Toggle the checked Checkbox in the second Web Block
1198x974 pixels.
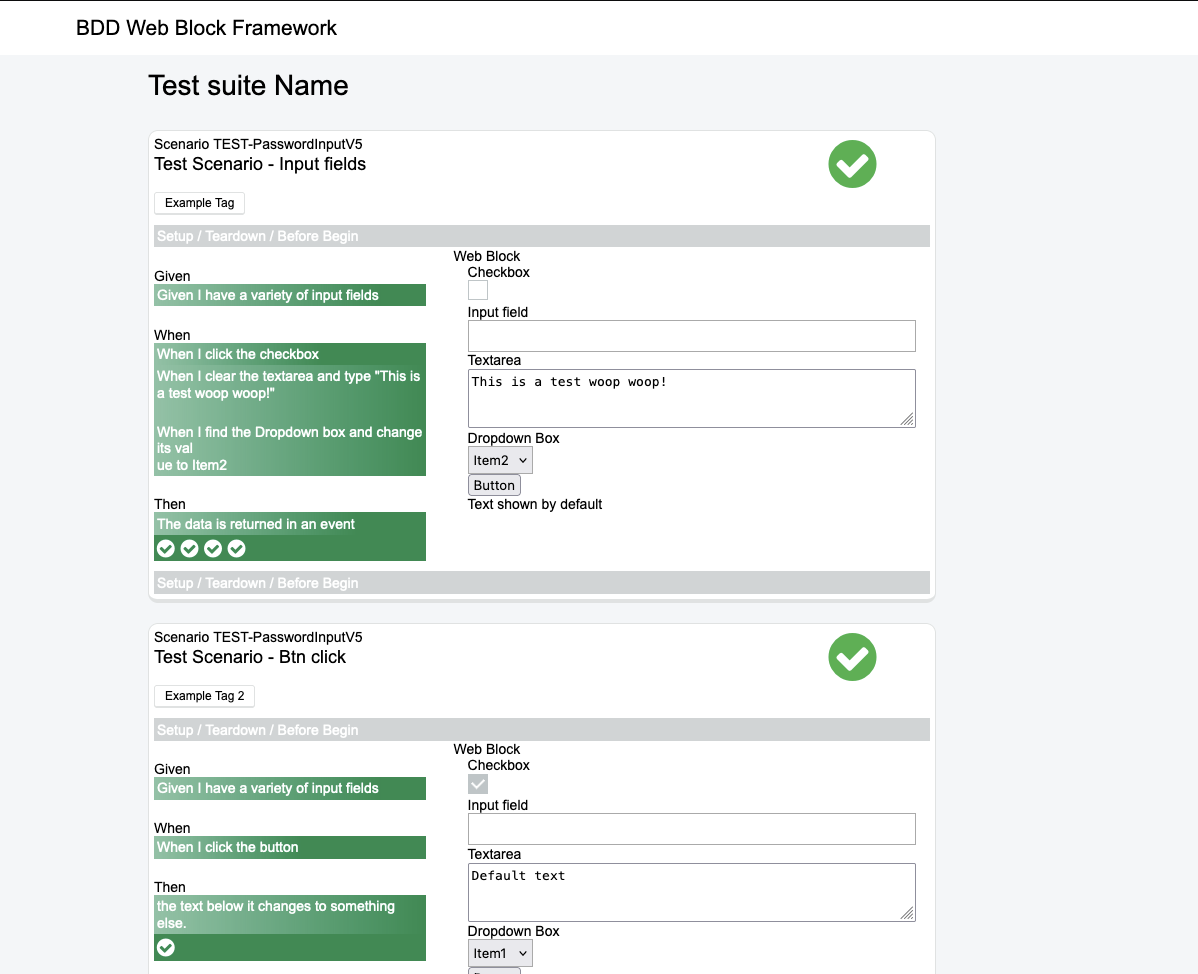(x=478, y=784)
